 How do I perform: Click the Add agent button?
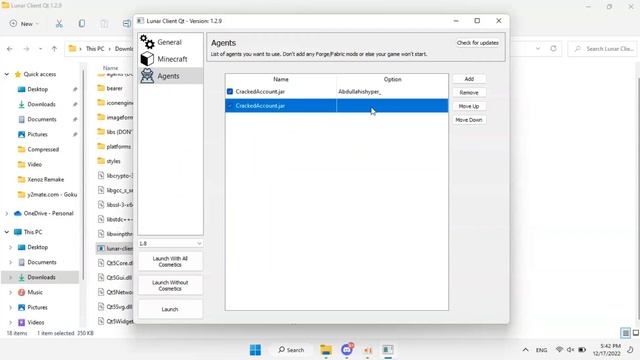point(469,79)
